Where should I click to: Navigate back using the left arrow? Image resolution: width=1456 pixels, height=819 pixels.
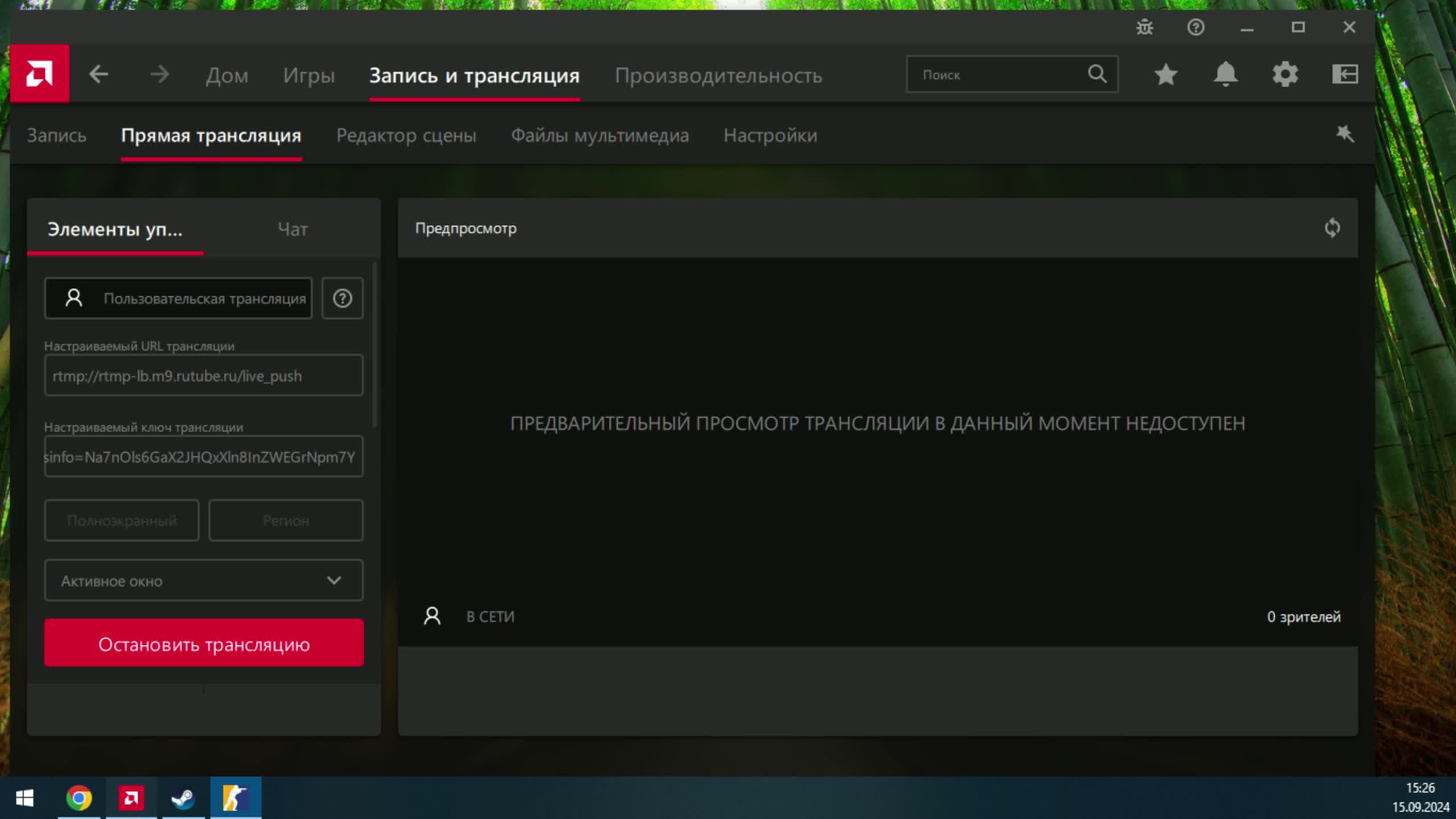point(98,74)
